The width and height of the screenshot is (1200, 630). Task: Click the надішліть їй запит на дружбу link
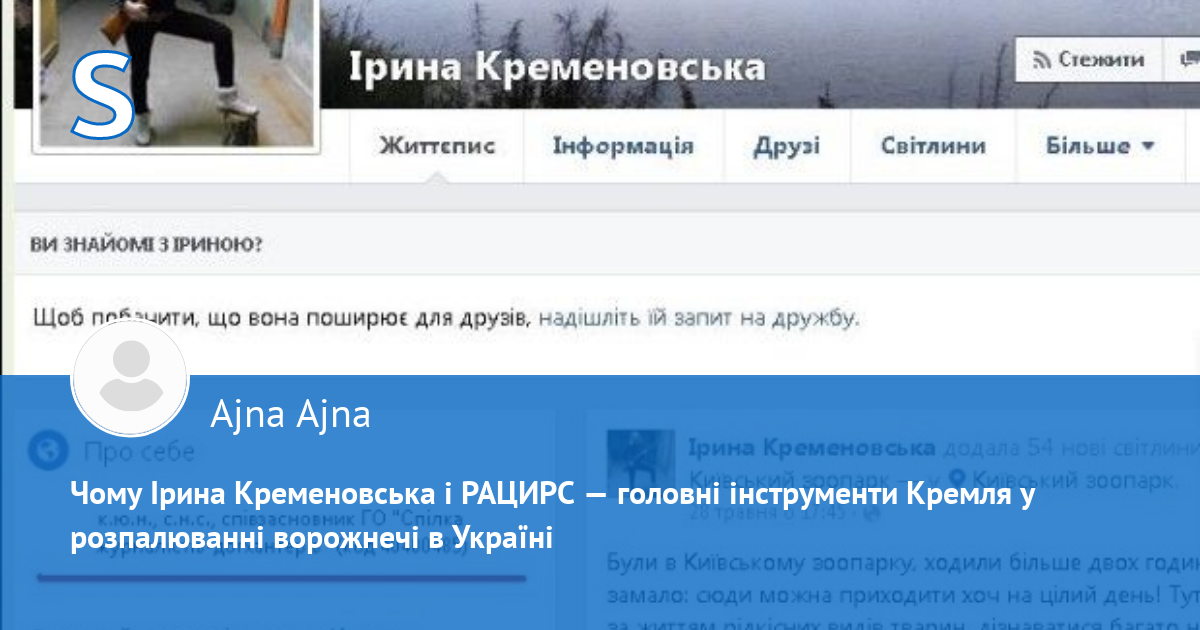698,319
